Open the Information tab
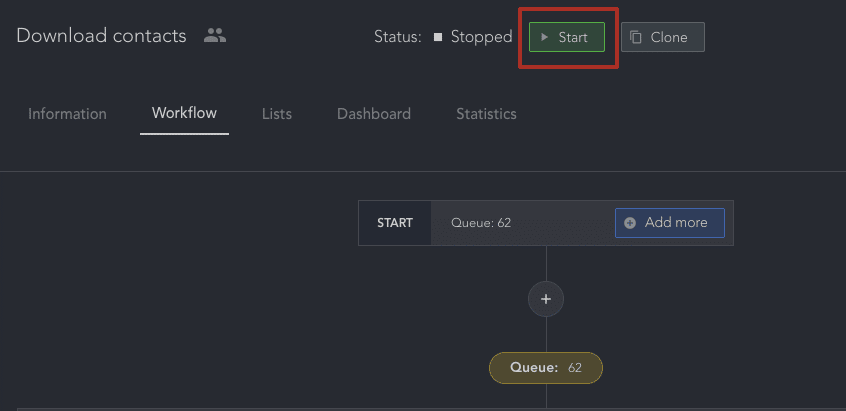The width and height of the screenshot is (846, 411). pos(67,114)
